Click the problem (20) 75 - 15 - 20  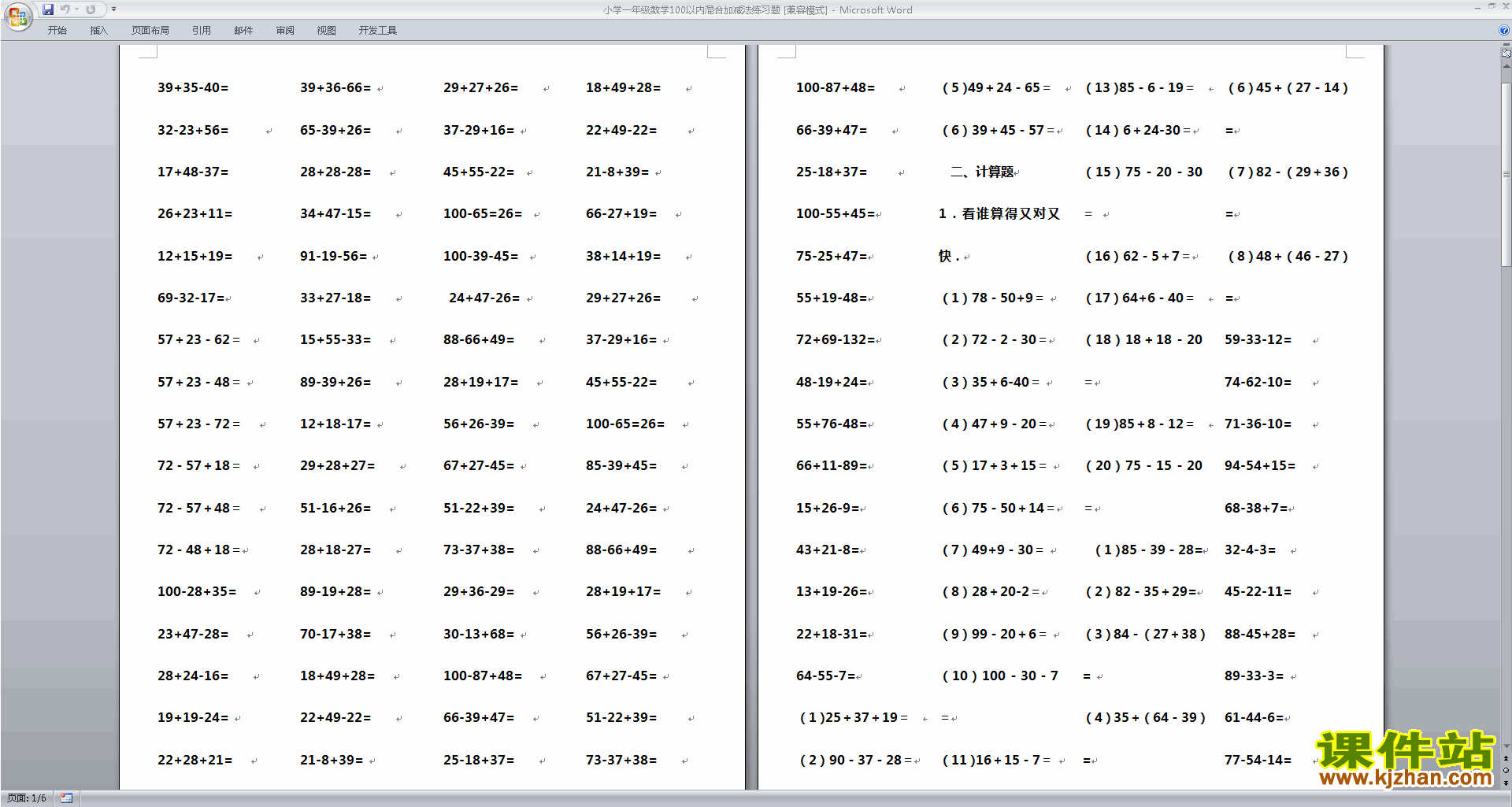point(1144,465)
